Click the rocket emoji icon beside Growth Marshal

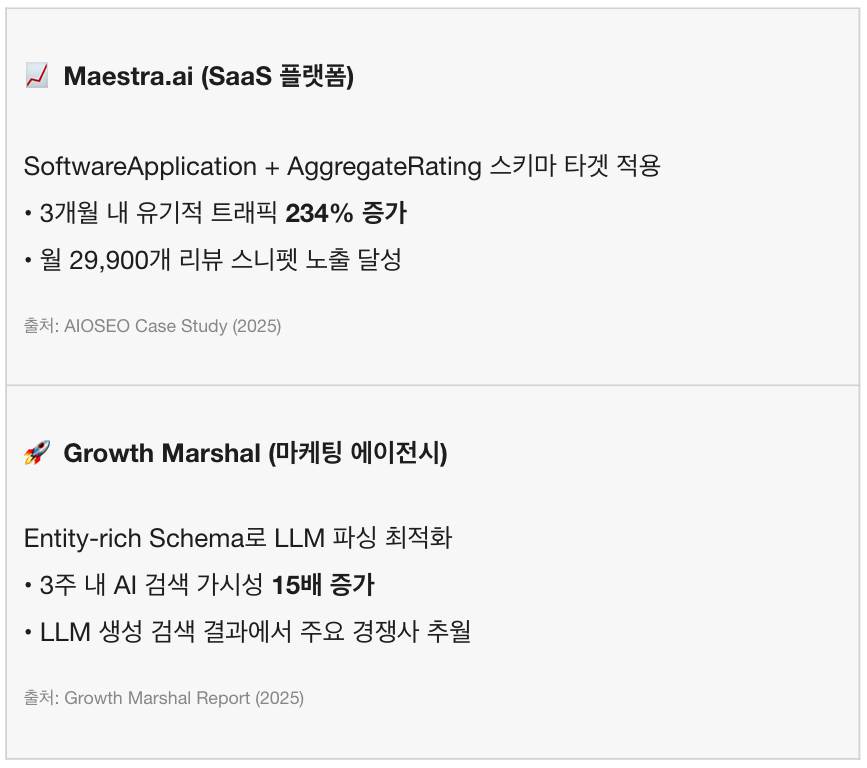coord(36,453)
